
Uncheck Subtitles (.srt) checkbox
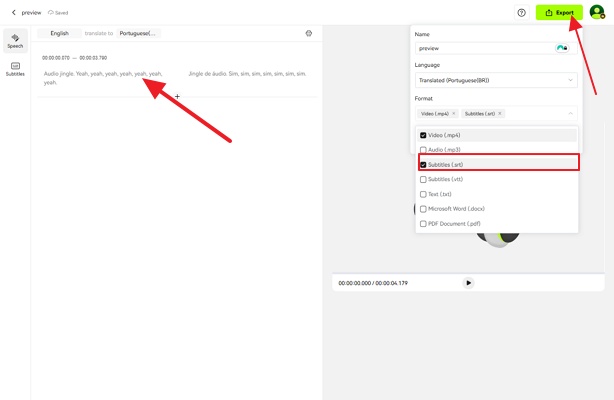click(423, 165)
